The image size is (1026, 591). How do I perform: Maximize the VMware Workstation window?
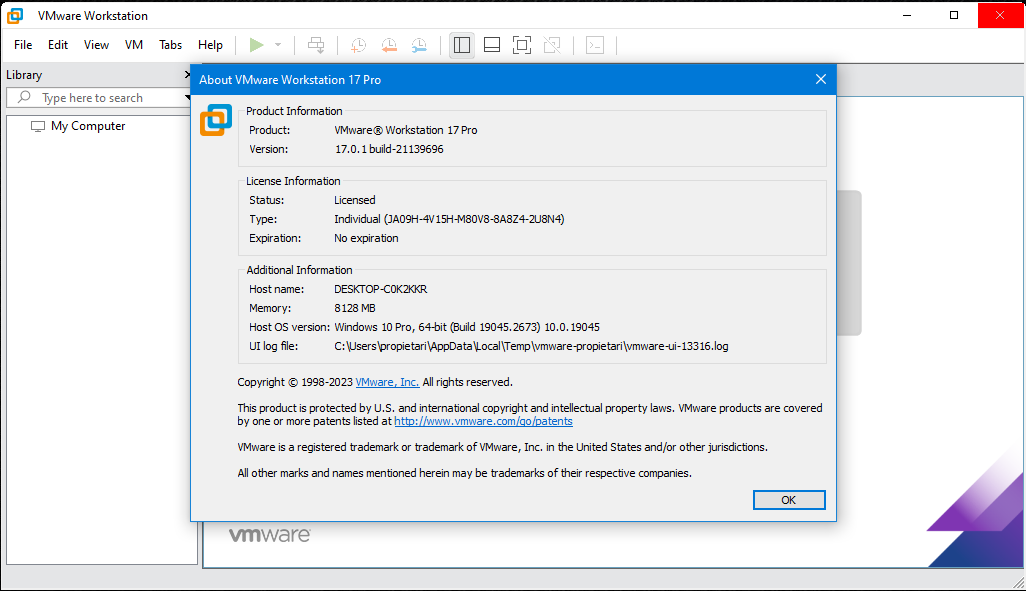954,15
